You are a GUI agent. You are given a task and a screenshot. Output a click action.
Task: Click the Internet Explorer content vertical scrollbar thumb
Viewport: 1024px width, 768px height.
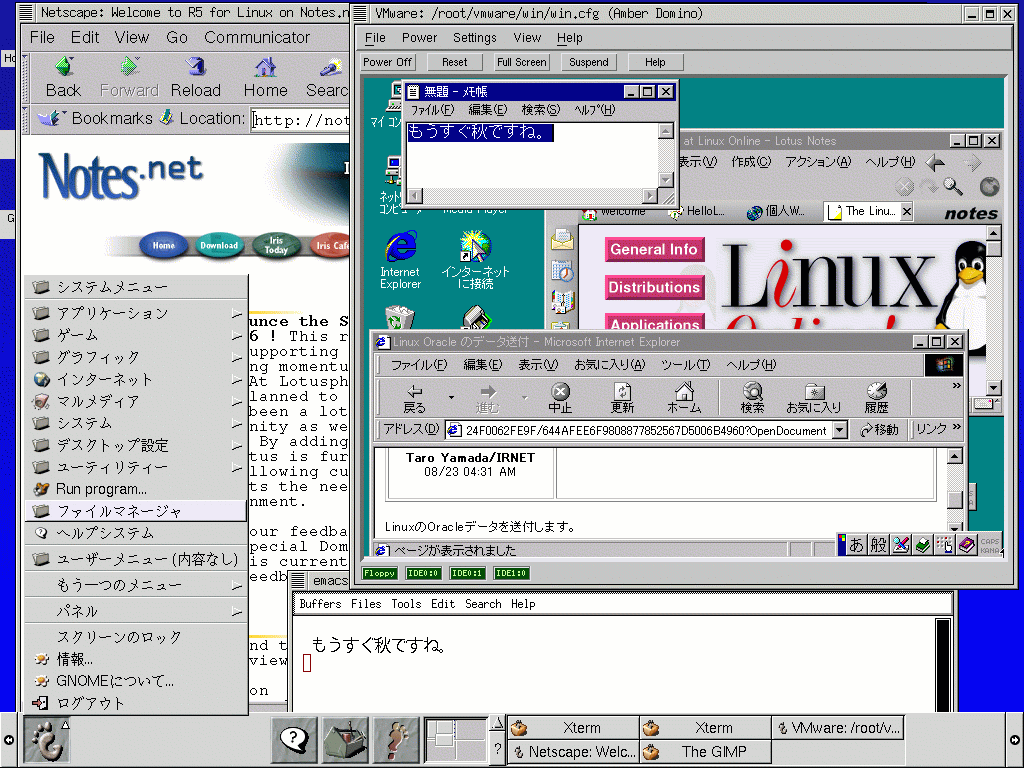[x=955, y=500]
